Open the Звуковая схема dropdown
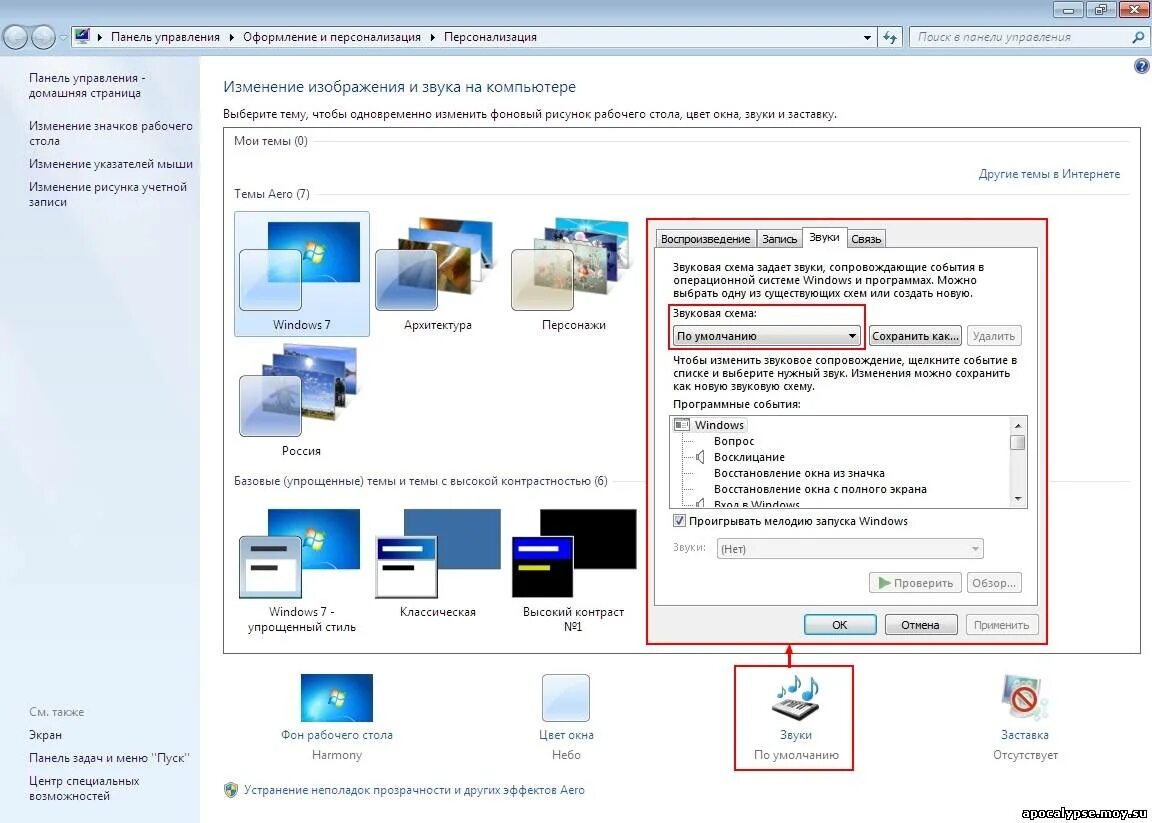The image size is (1152, 823). pyautogui.click(x=766, y=336)
